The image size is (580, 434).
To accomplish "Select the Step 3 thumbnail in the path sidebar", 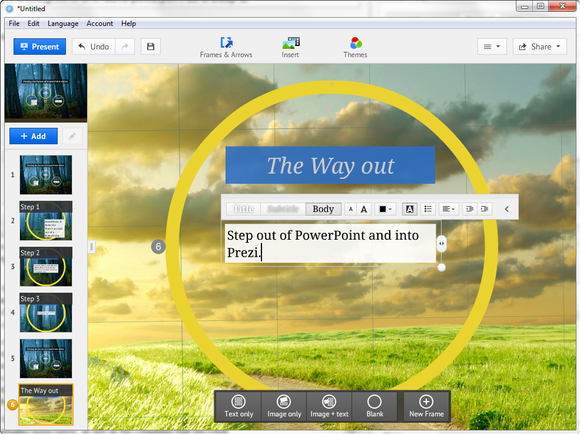I will 46,312.
